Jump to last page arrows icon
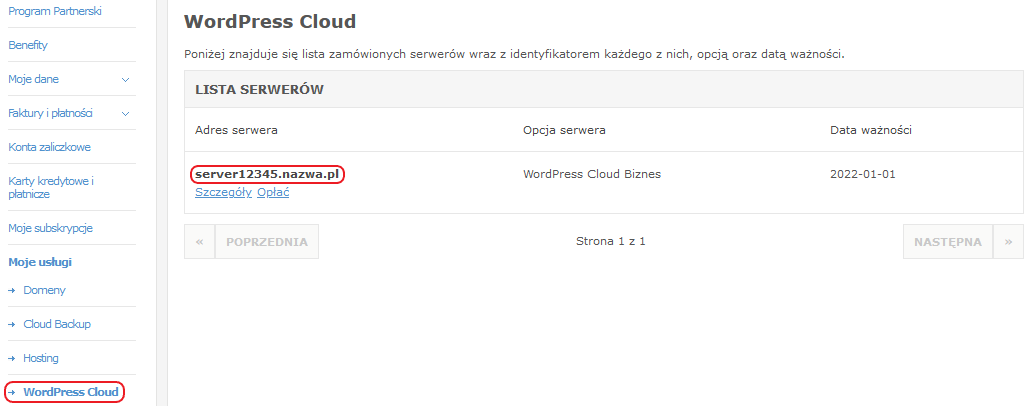1028x406 pixels. (x=1008, y=241)
